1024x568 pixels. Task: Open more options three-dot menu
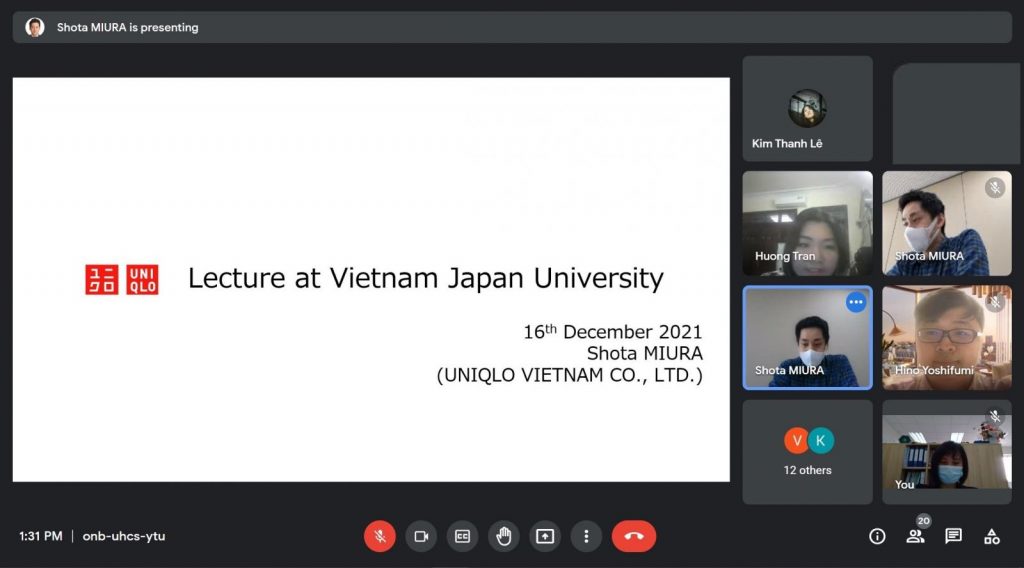(x=586, y=536)
